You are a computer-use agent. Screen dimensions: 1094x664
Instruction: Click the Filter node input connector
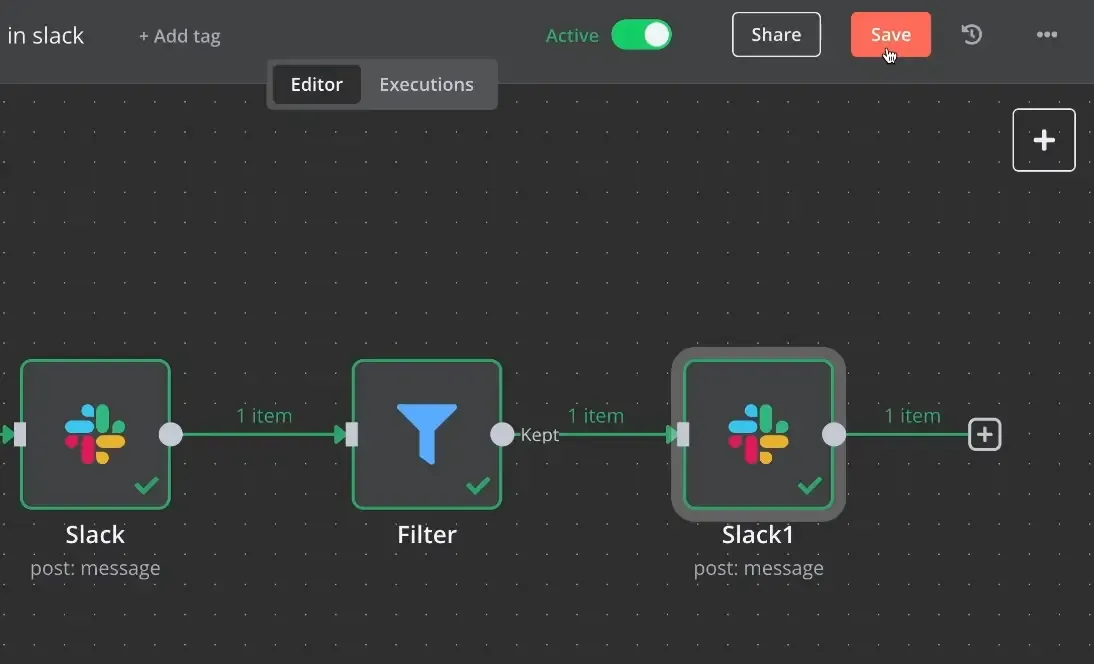[x=351, y=434]
